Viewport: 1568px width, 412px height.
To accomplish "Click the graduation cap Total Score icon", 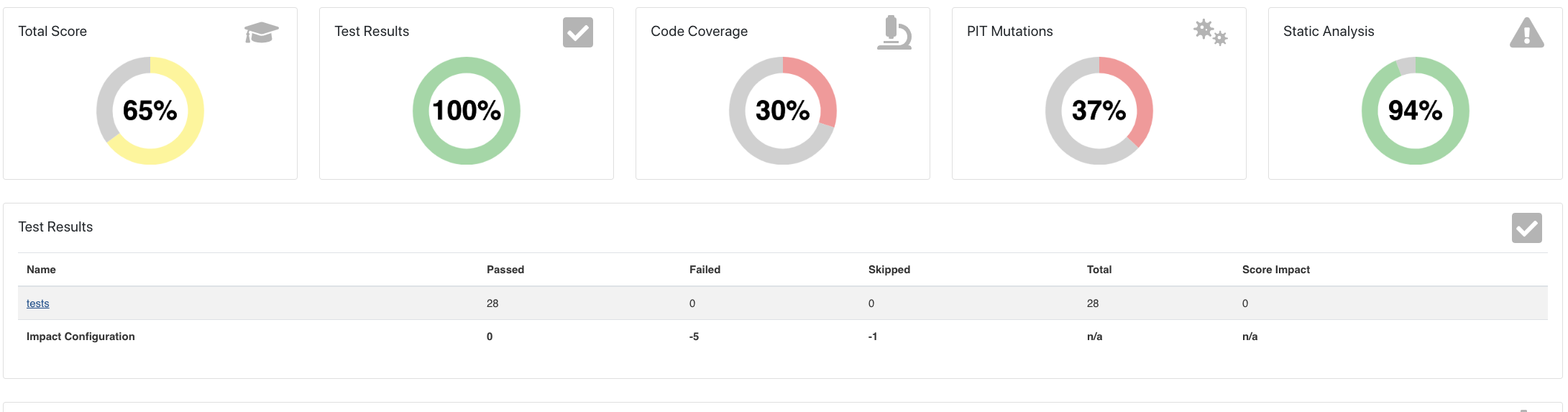I will (261, 32).
